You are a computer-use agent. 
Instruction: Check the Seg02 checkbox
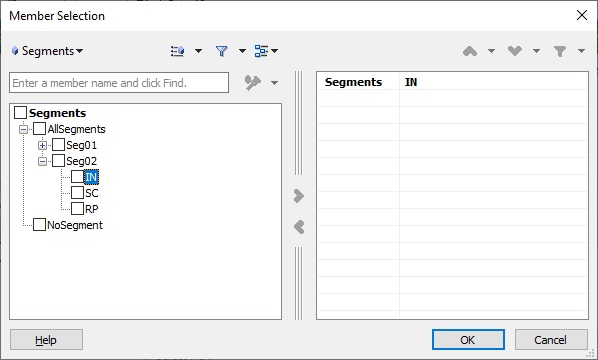[x=58, y=161]
